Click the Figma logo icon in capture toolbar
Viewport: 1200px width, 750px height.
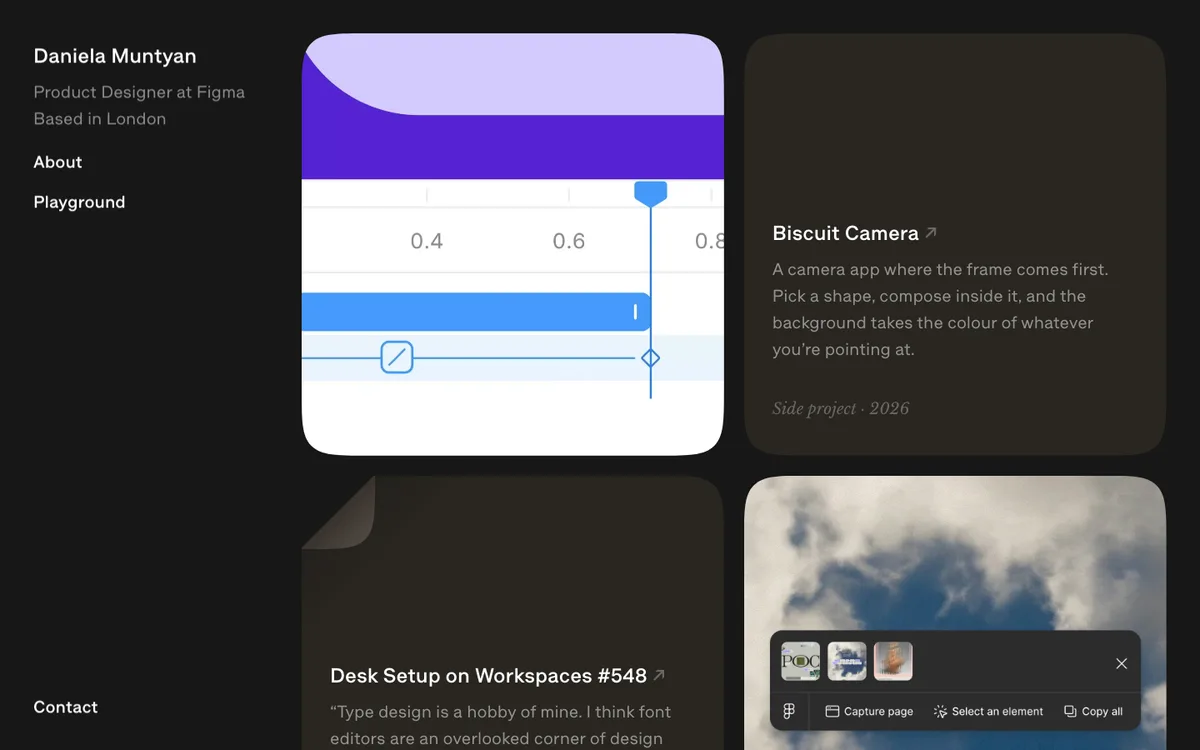point(789,711)
